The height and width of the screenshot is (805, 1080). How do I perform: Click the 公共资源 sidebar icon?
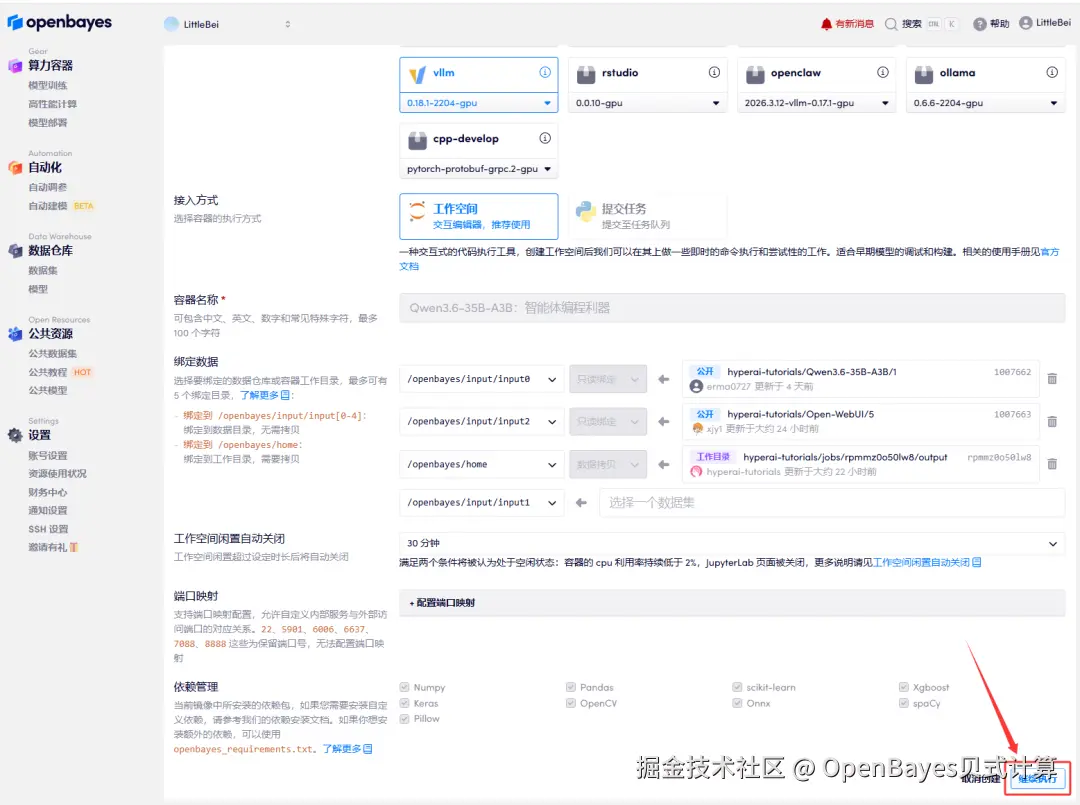(15, 334)
